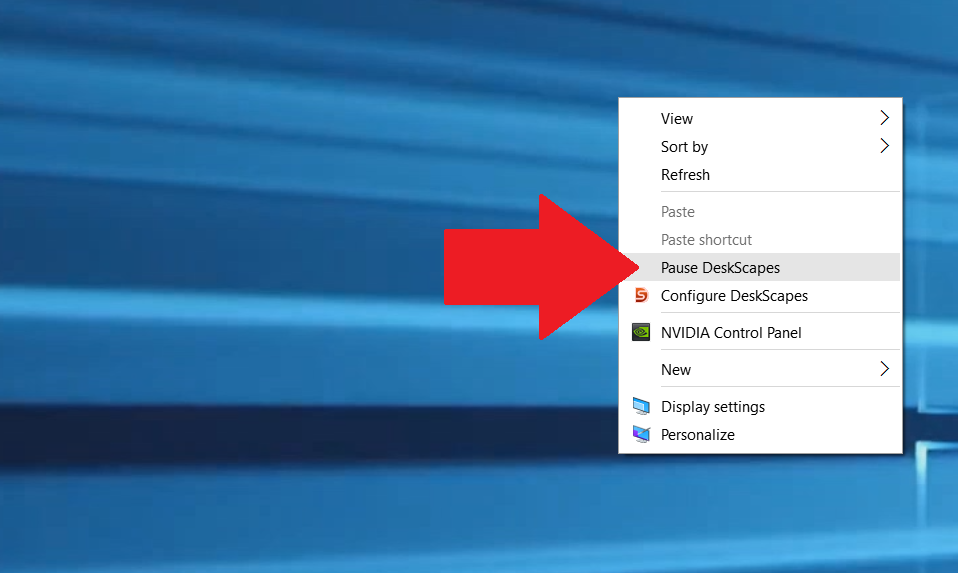
Task: Expand the New submenu chevron
Action: [x=884, y=369]
